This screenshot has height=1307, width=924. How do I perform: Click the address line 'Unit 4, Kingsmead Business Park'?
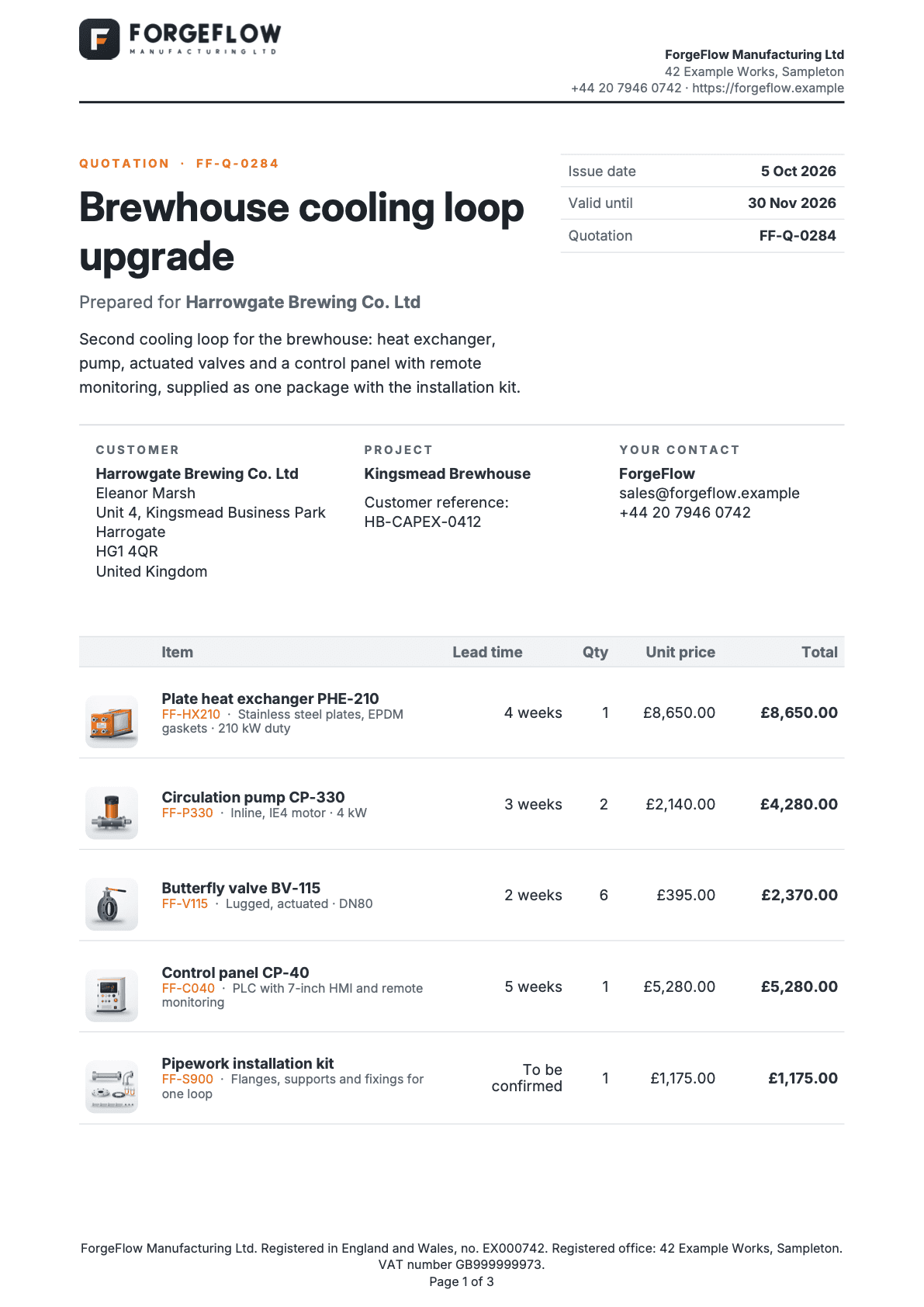(210, 512)
